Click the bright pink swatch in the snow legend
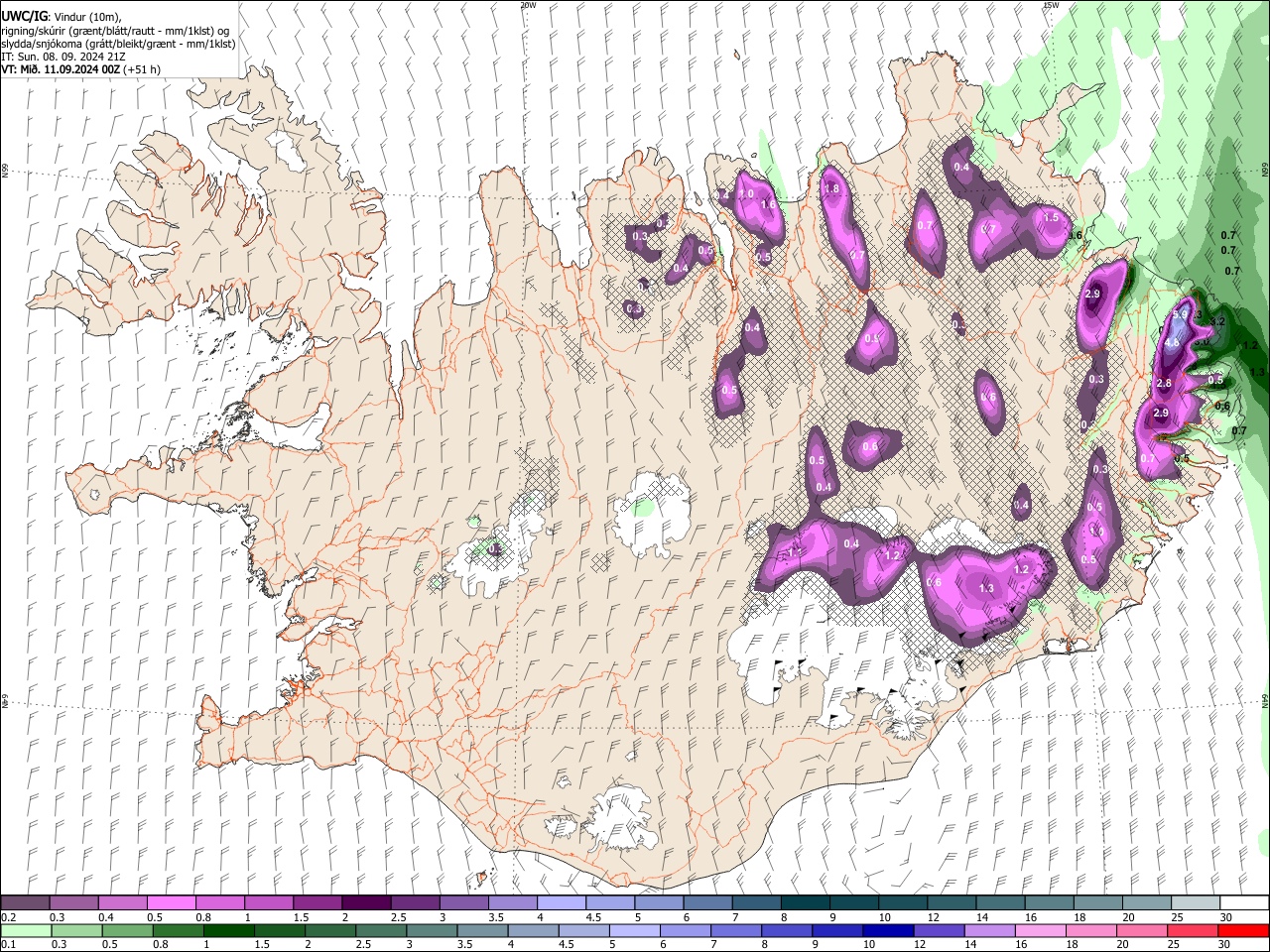The image size is (1270, 952). 171,903
